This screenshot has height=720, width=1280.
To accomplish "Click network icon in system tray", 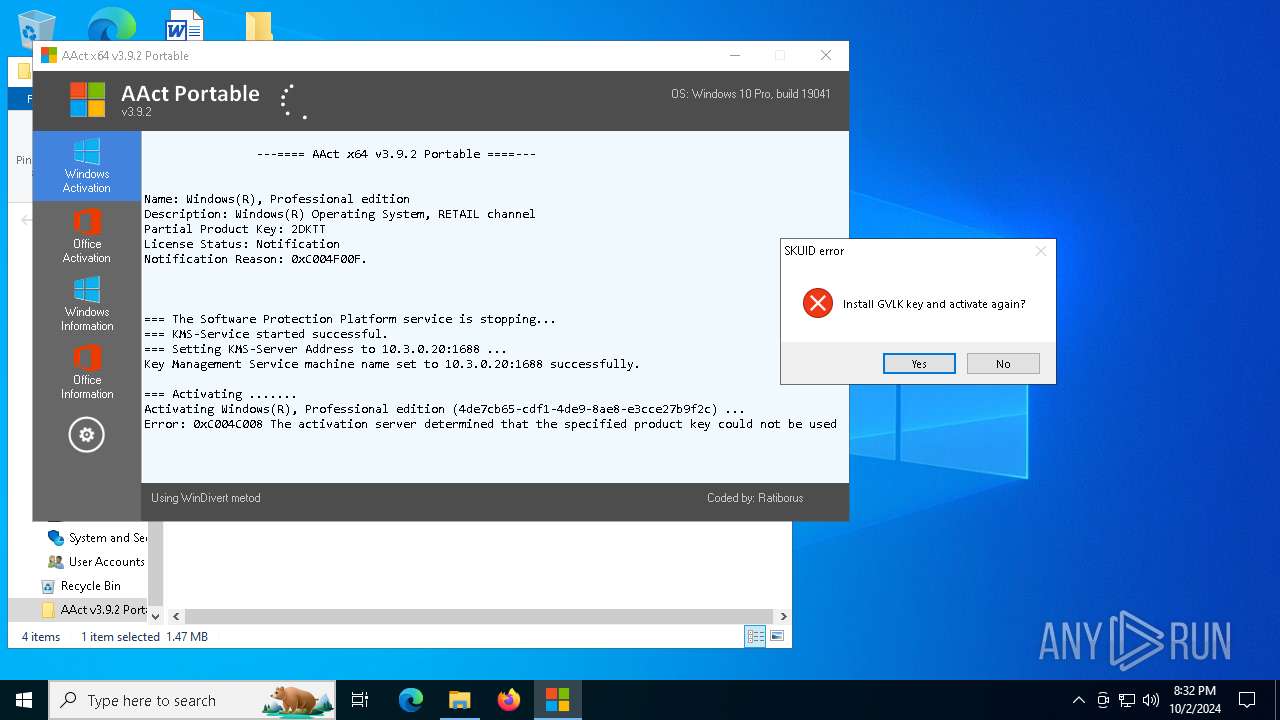I will (1127, 700).
